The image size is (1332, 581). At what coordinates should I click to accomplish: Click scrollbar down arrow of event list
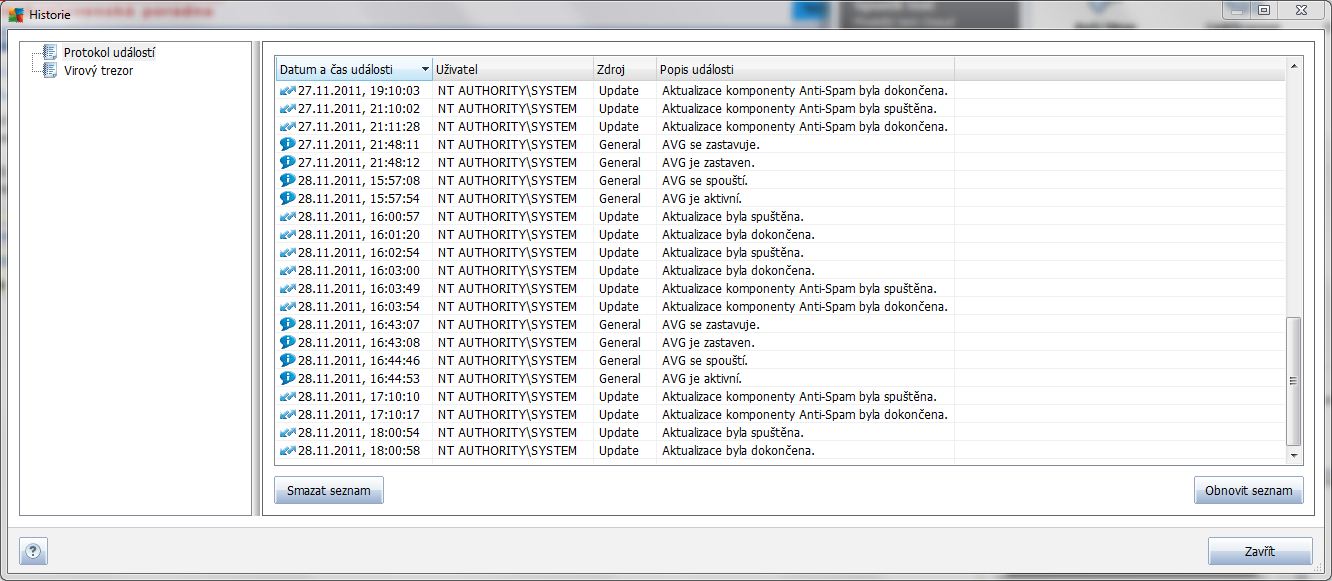tap(1294, 455)
